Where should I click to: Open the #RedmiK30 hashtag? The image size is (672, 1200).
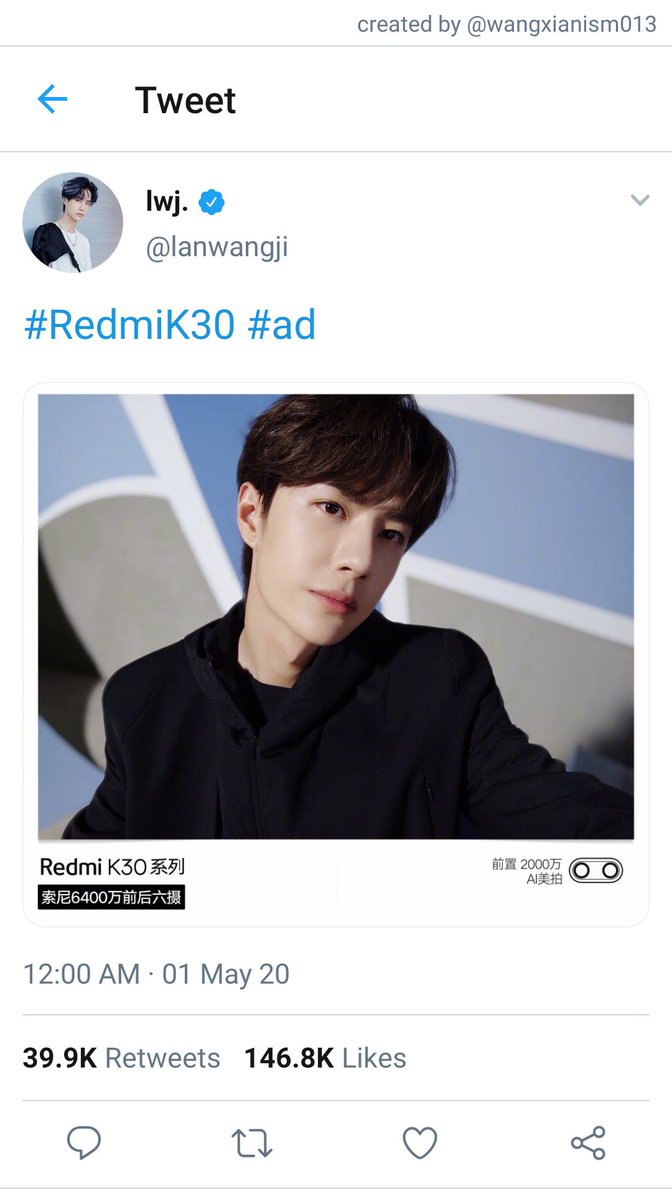point(130,325)
